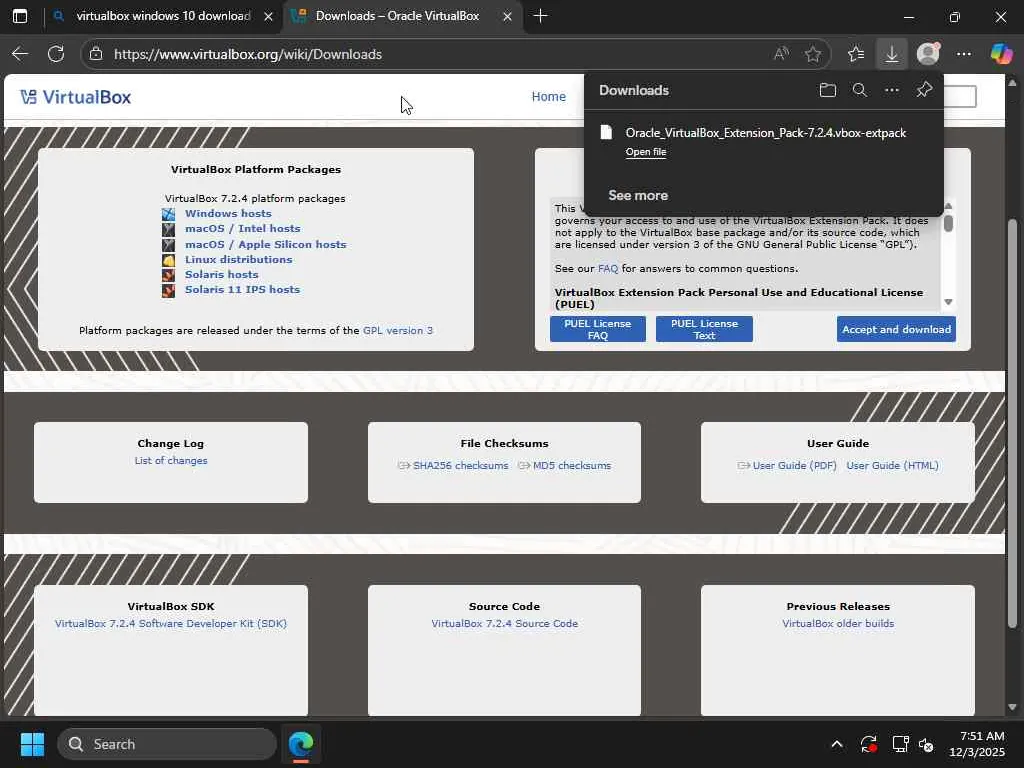Click the VirtualBox logo
Viewport: 1024px width, 768px height.
pos(75,97)
